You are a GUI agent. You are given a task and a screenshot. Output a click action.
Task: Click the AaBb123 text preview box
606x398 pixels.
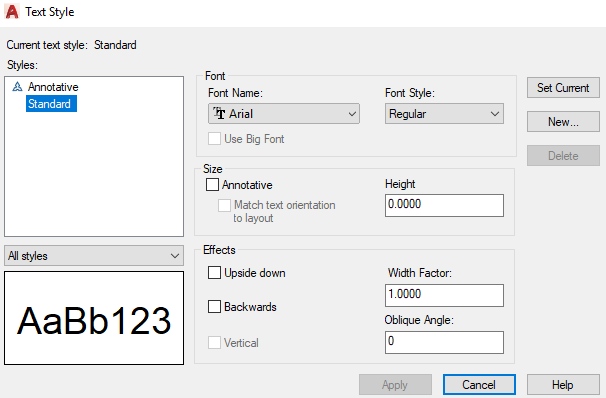(x=94, y=318)
